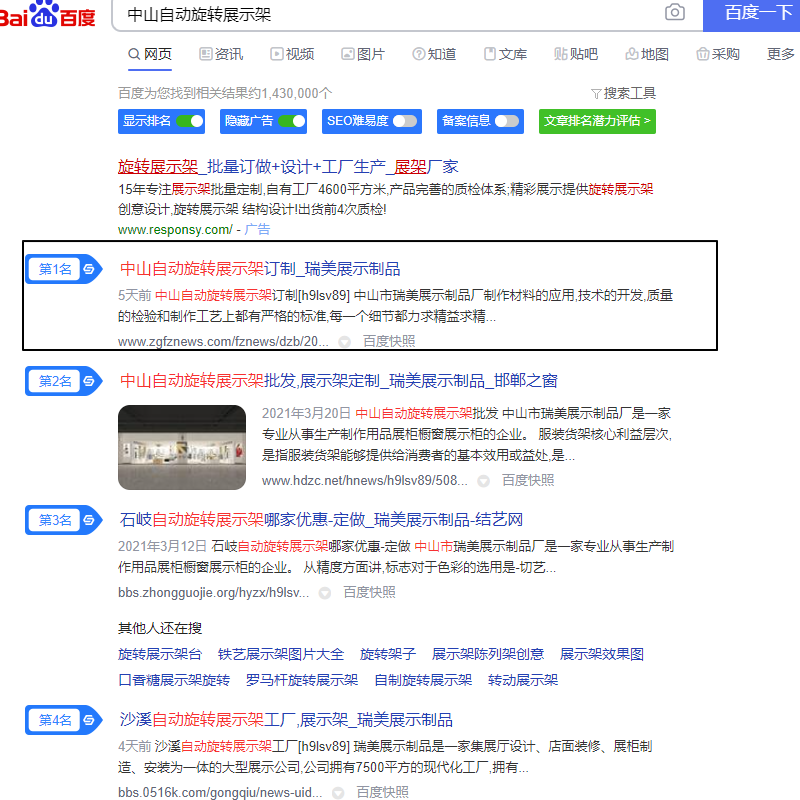Open the ad result 旋转展示架_批量订做

click(x=288, y=166)
